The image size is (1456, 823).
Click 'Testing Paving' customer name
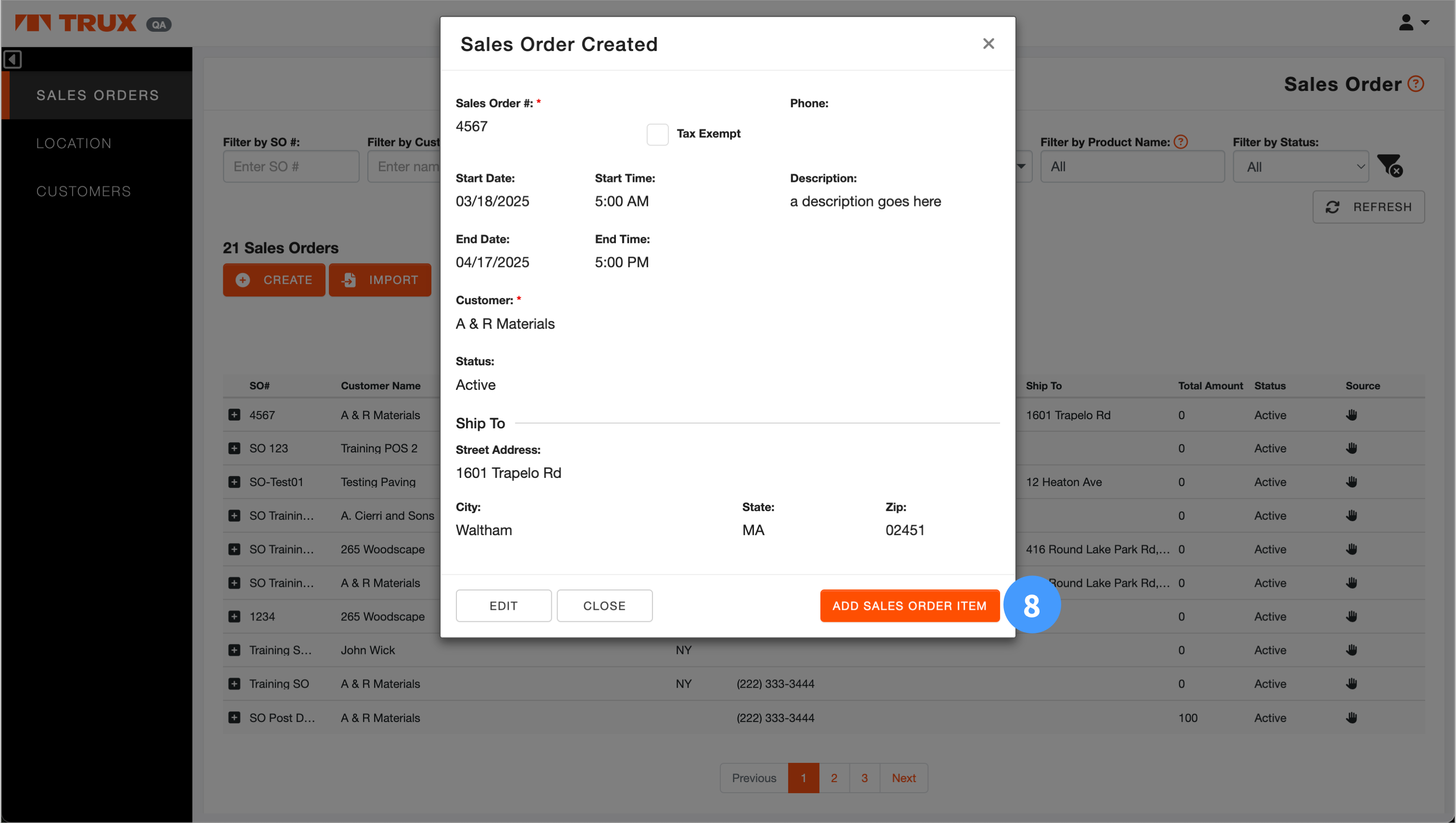(377, 482)
